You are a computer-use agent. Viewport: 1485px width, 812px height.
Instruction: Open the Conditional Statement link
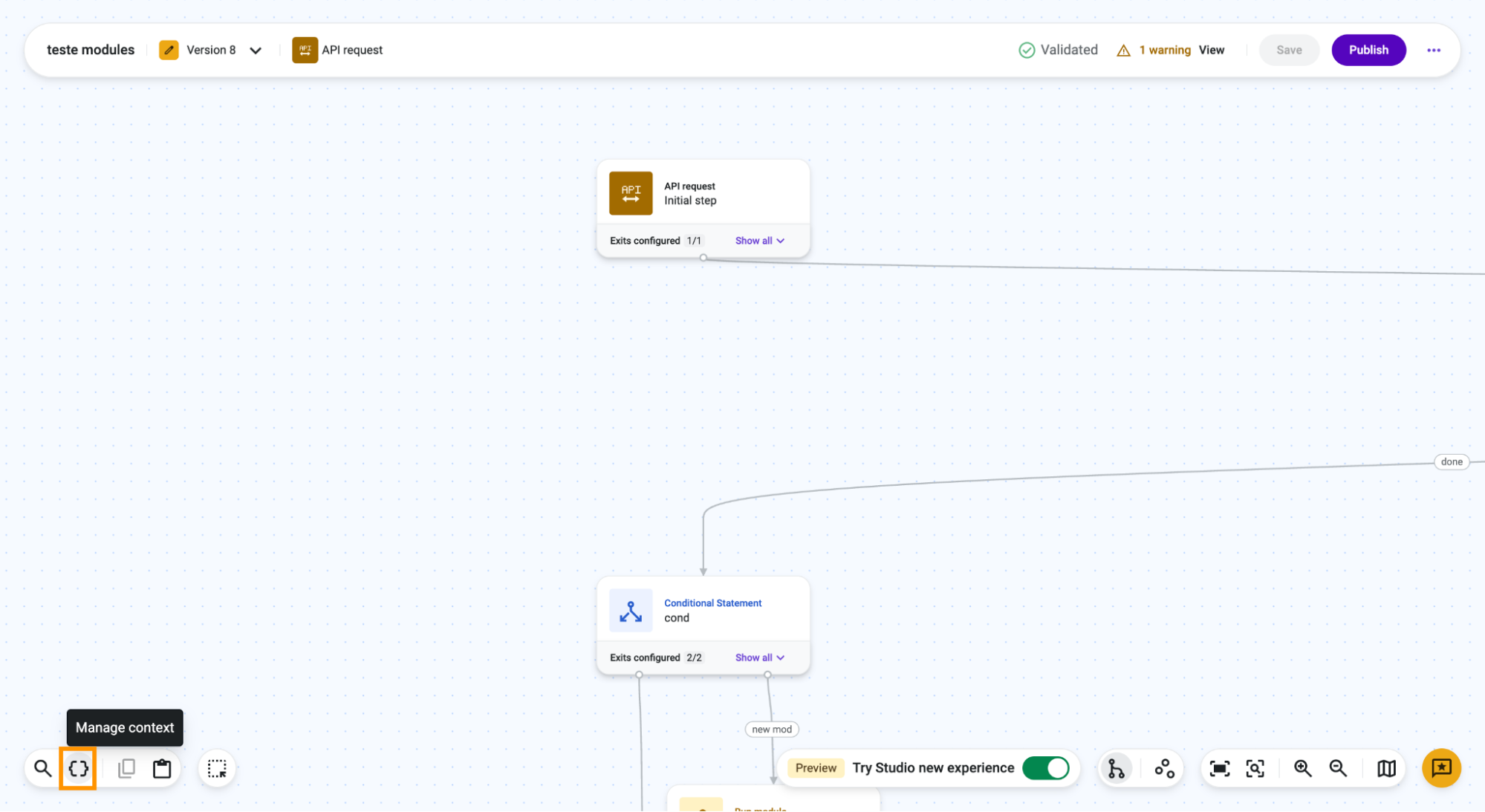point(712,603)
